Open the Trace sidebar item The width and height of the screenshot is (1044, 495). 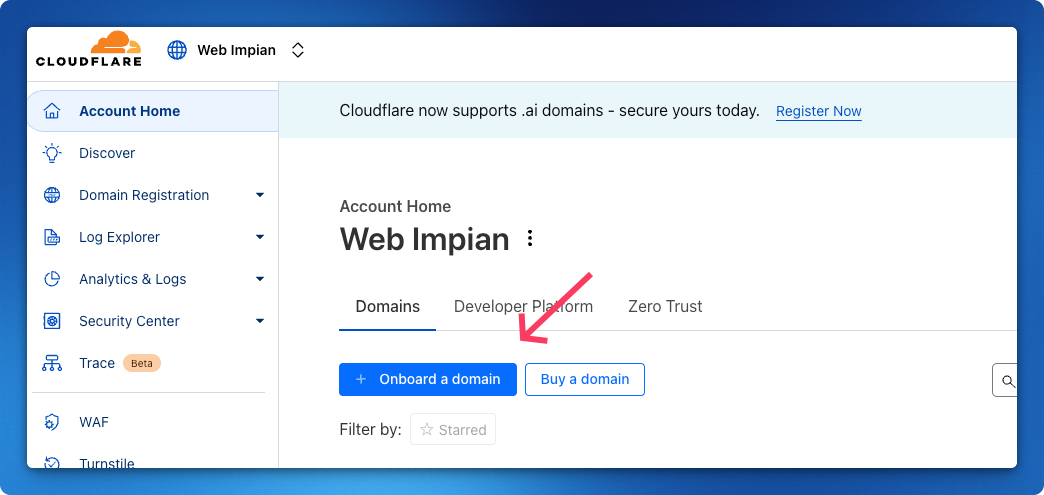point(97,363)
